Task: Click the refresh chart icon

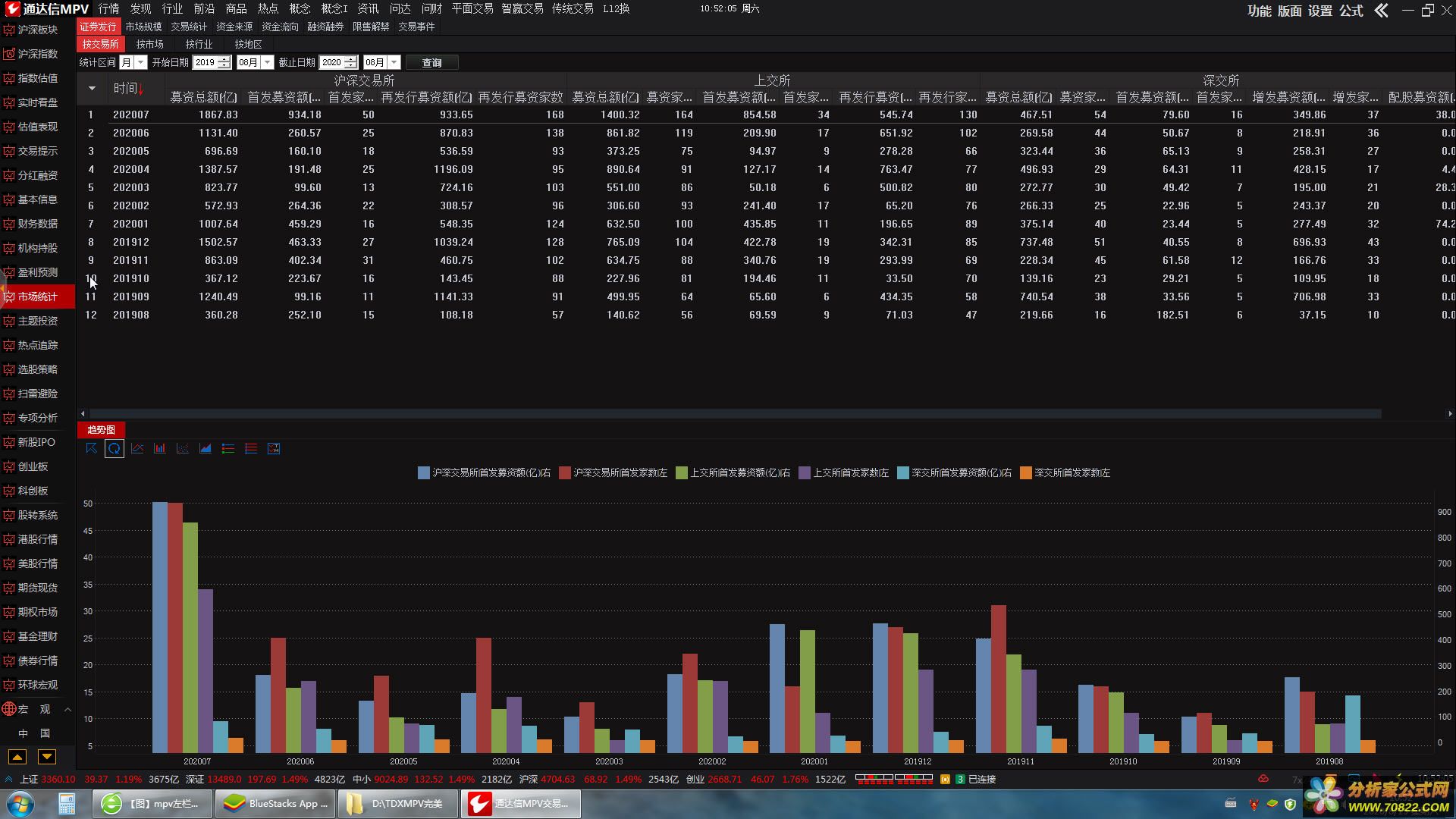Action: [114, 448]
